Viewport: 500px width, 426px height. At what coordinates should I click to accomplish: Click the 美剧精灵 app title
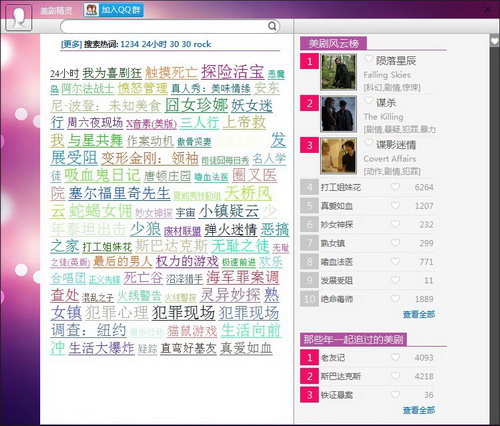tap(56, 11)
